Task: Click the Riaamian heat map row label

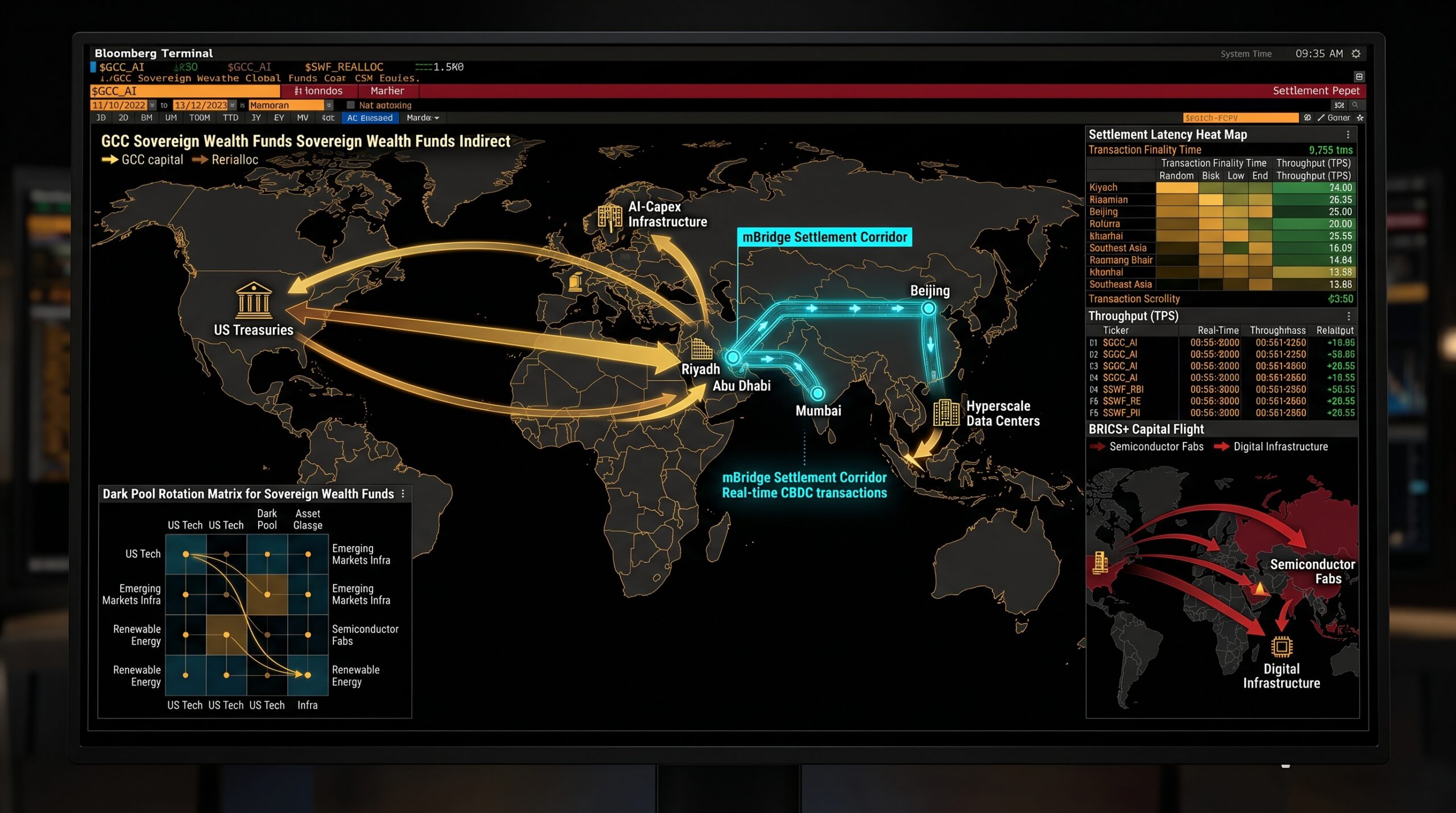Action: [x=1108, y=200]
